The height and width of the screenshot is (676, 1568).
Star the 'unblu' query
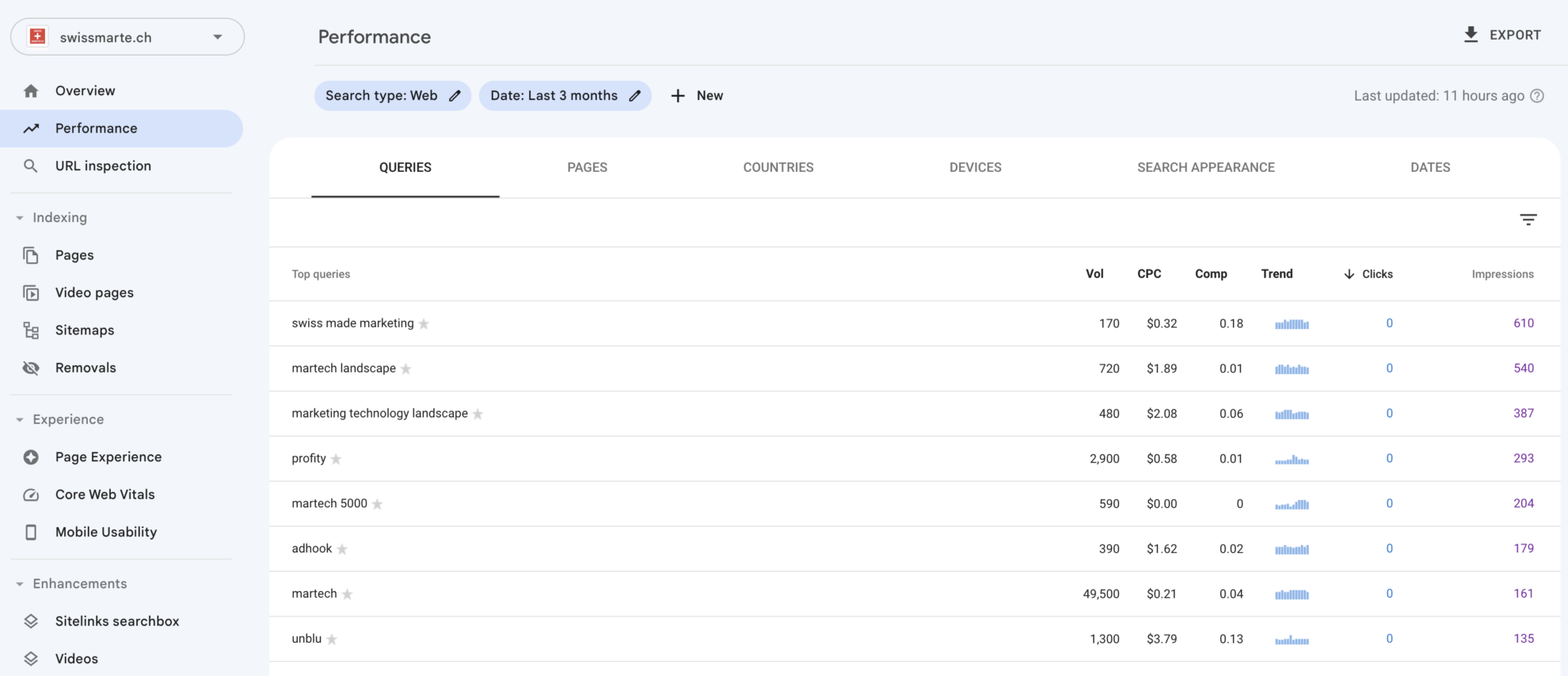click(332, 640)
